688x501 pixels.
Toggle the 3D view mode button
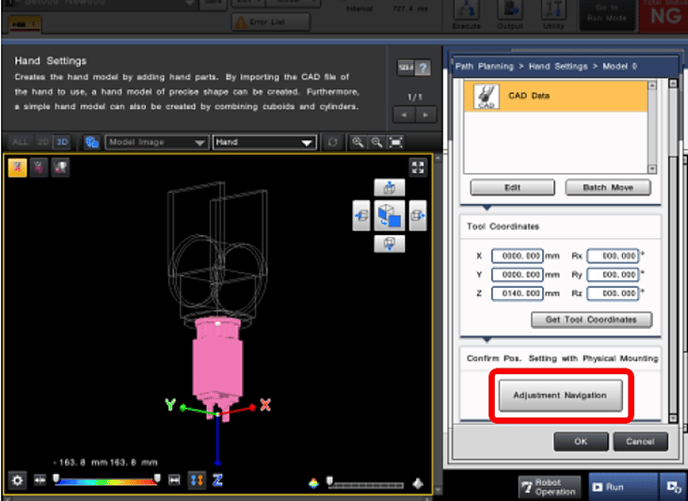63,143
